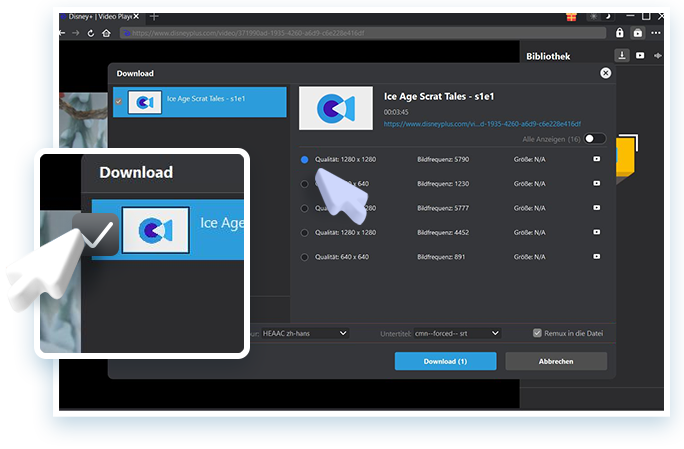Select the Disney+ | Video Player tab
The height and width of the screenshot is (449, 684).
pyautogui.click(x=99, y=17)
